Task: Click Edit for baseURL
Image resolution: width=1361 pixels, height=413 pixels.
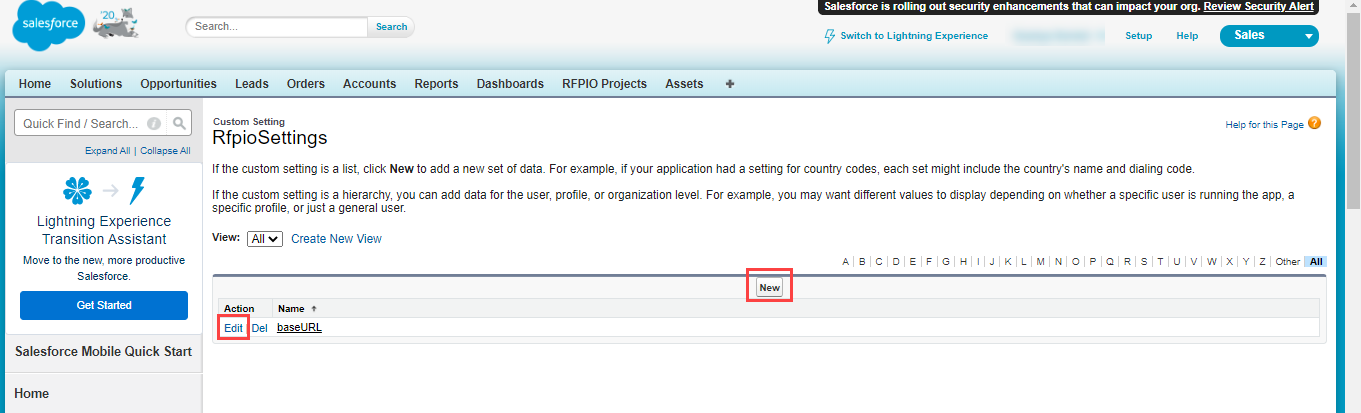Action: [233, 328]
